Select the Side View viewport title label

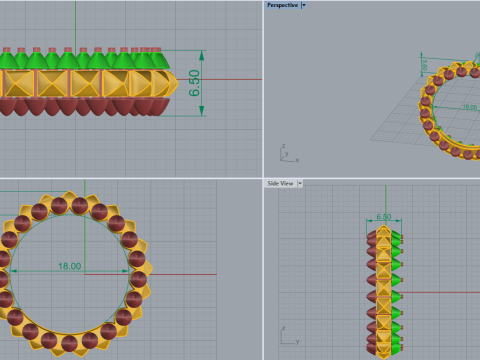tap(280, 183)
